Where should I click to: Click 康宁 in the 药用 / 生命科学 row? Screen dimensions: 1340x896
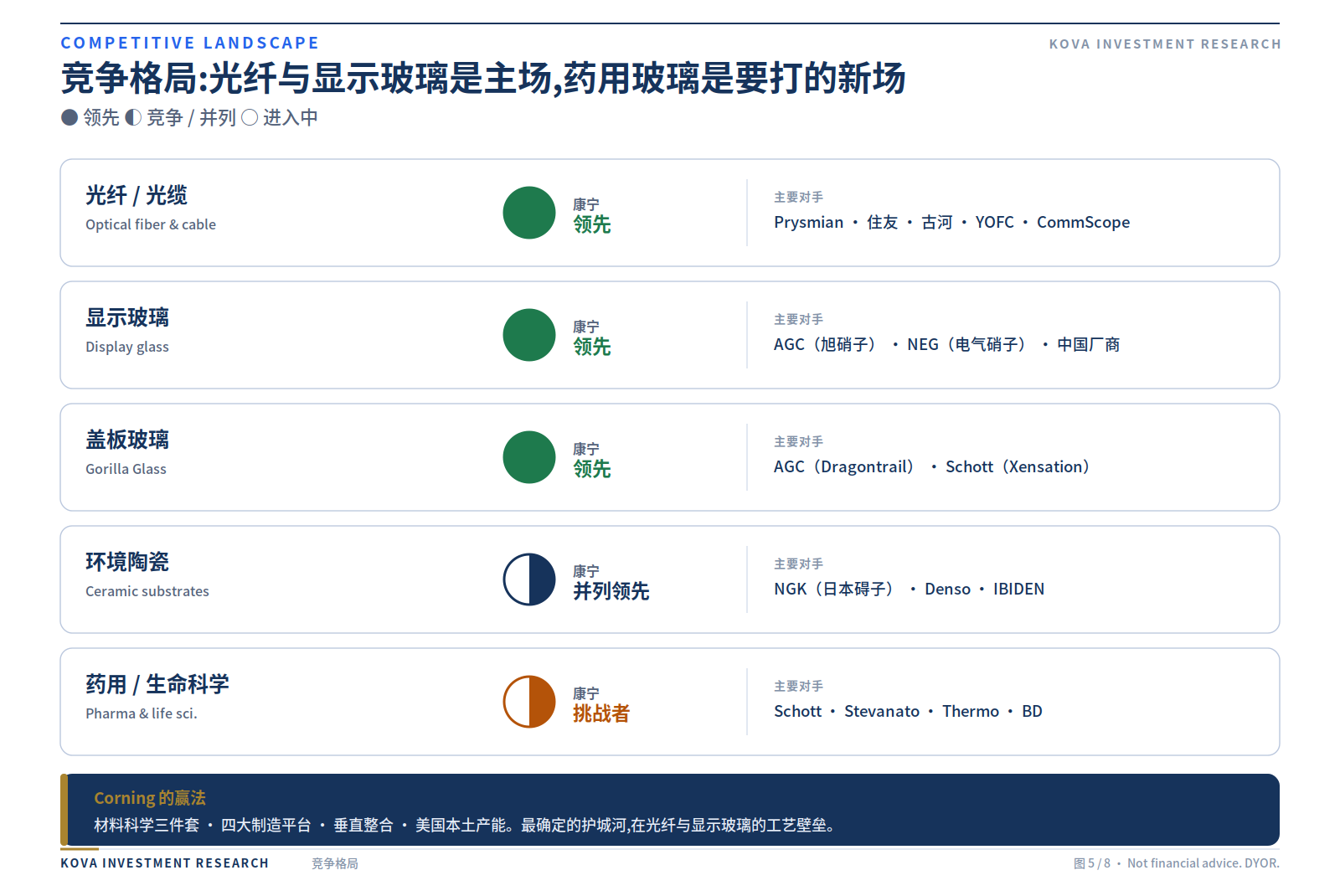[x=586, y=693]
